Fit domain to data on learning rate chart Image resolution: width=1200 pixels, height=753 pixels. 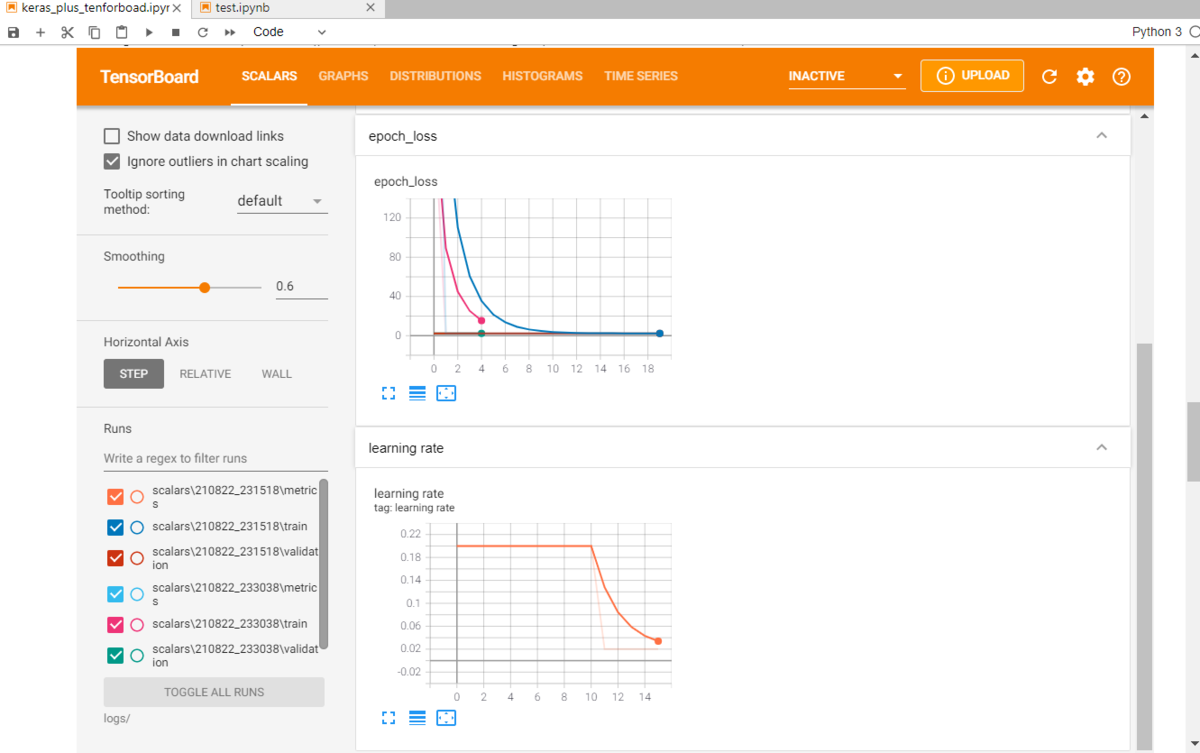click(x=446, y=717)
